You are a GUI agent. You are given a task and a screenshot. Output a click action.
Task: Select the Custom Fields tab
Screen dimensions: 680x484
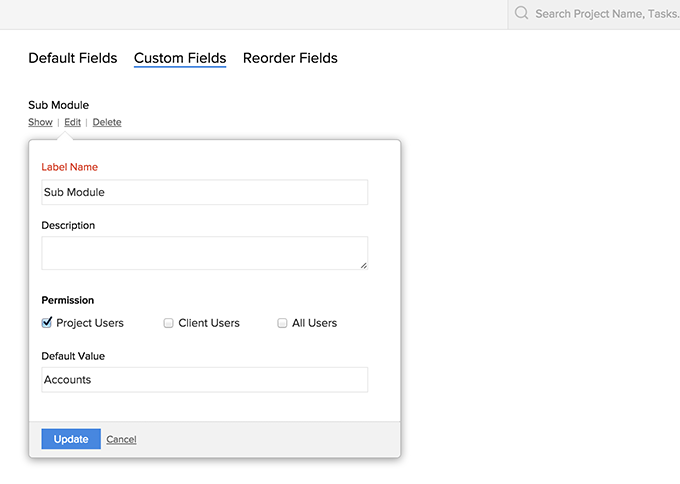(x=180, y=58)
